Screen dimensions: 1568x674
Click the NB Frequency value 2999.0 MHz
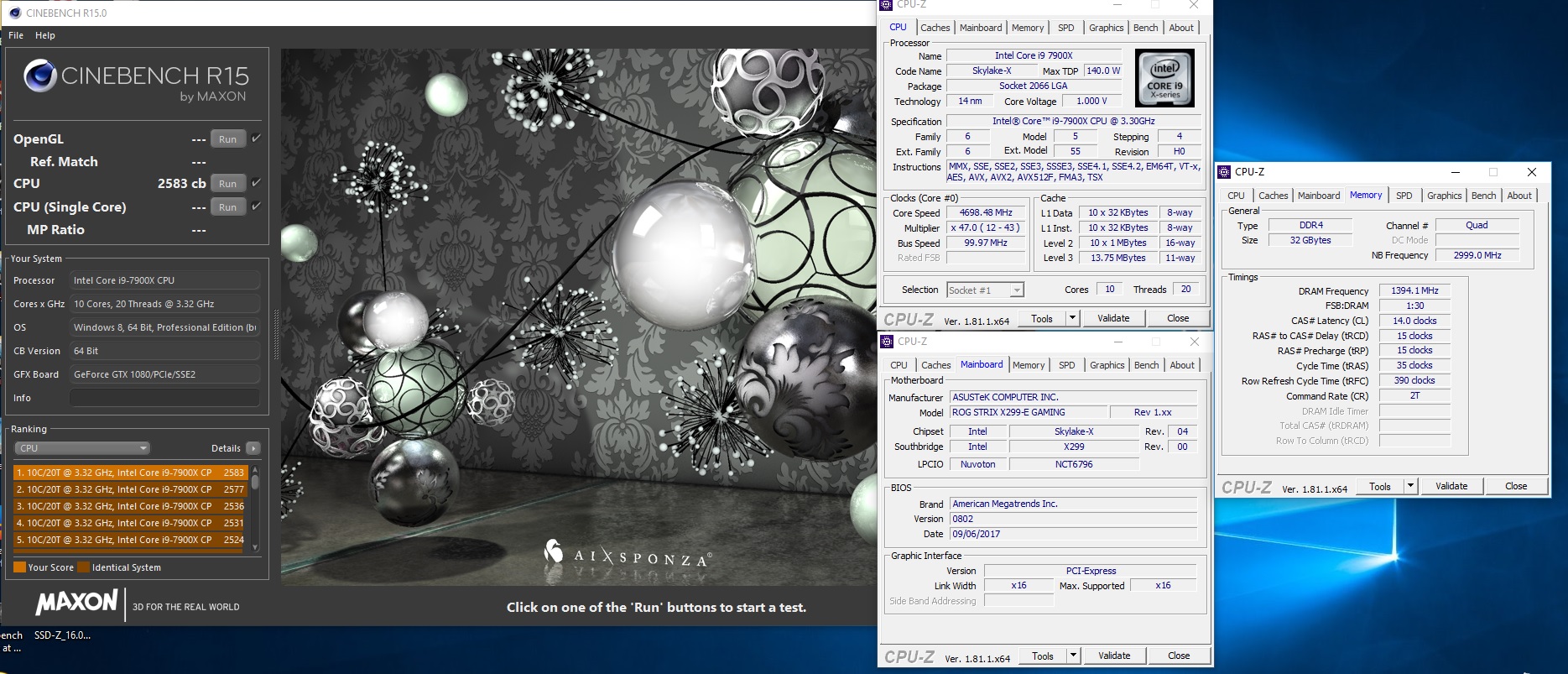point(1477,255)
